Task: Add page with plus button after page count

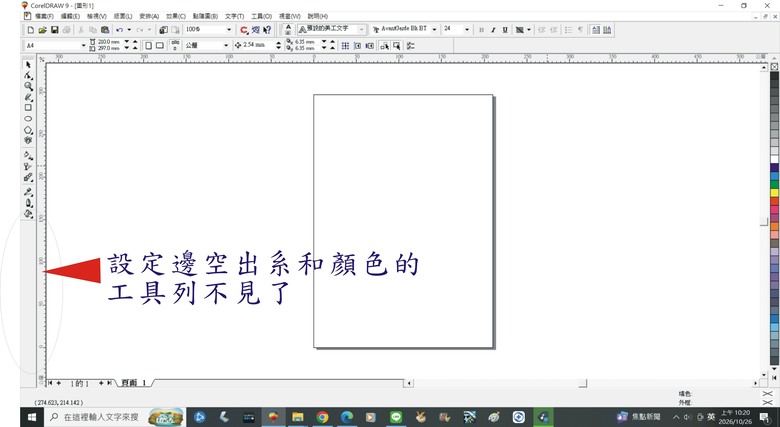Action: (101, 383)
